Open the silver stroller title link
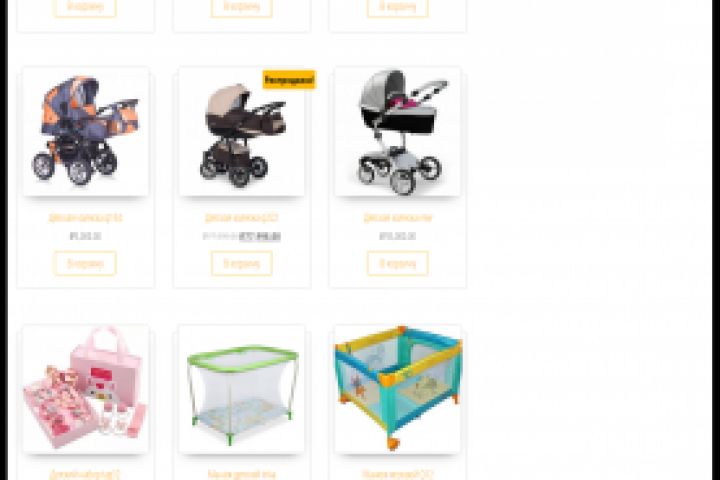Image resolution: width=720 pixels, height=480 pixels. (x=398, y=217)
